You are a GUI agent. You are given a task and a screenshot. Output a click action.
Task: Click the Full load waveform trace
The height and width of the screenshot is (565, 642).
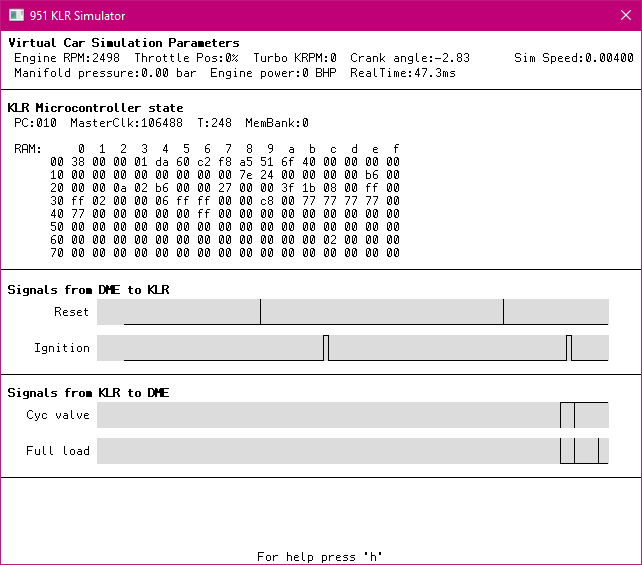pyautogui.click(x=353, y=451)
